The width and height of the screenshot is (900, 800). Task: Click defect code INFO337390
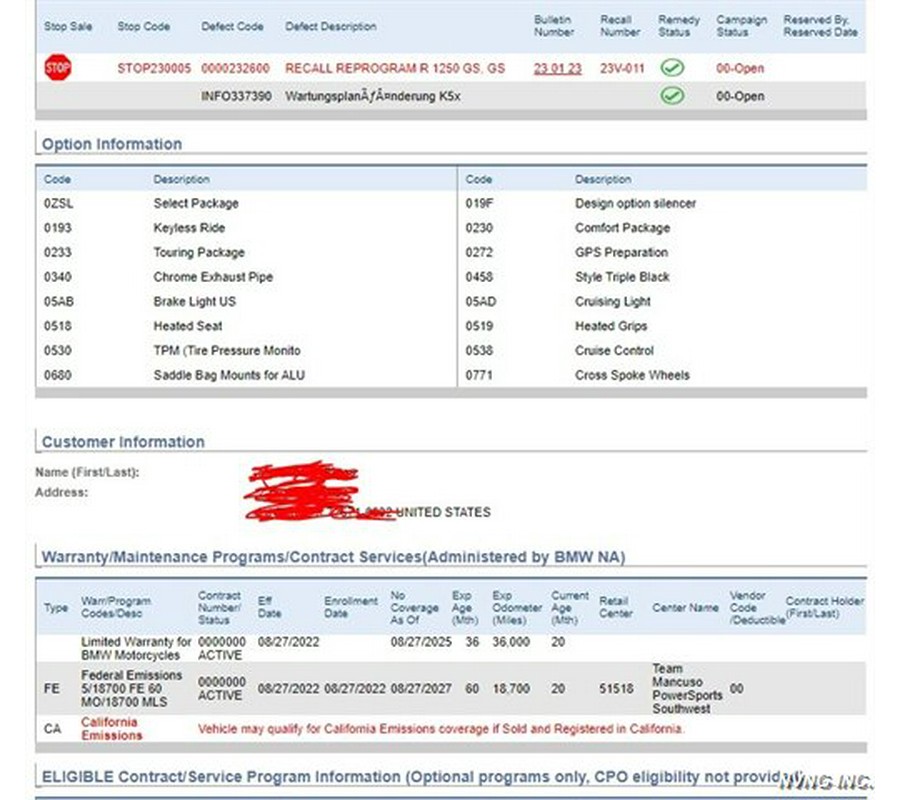point(236,96)
